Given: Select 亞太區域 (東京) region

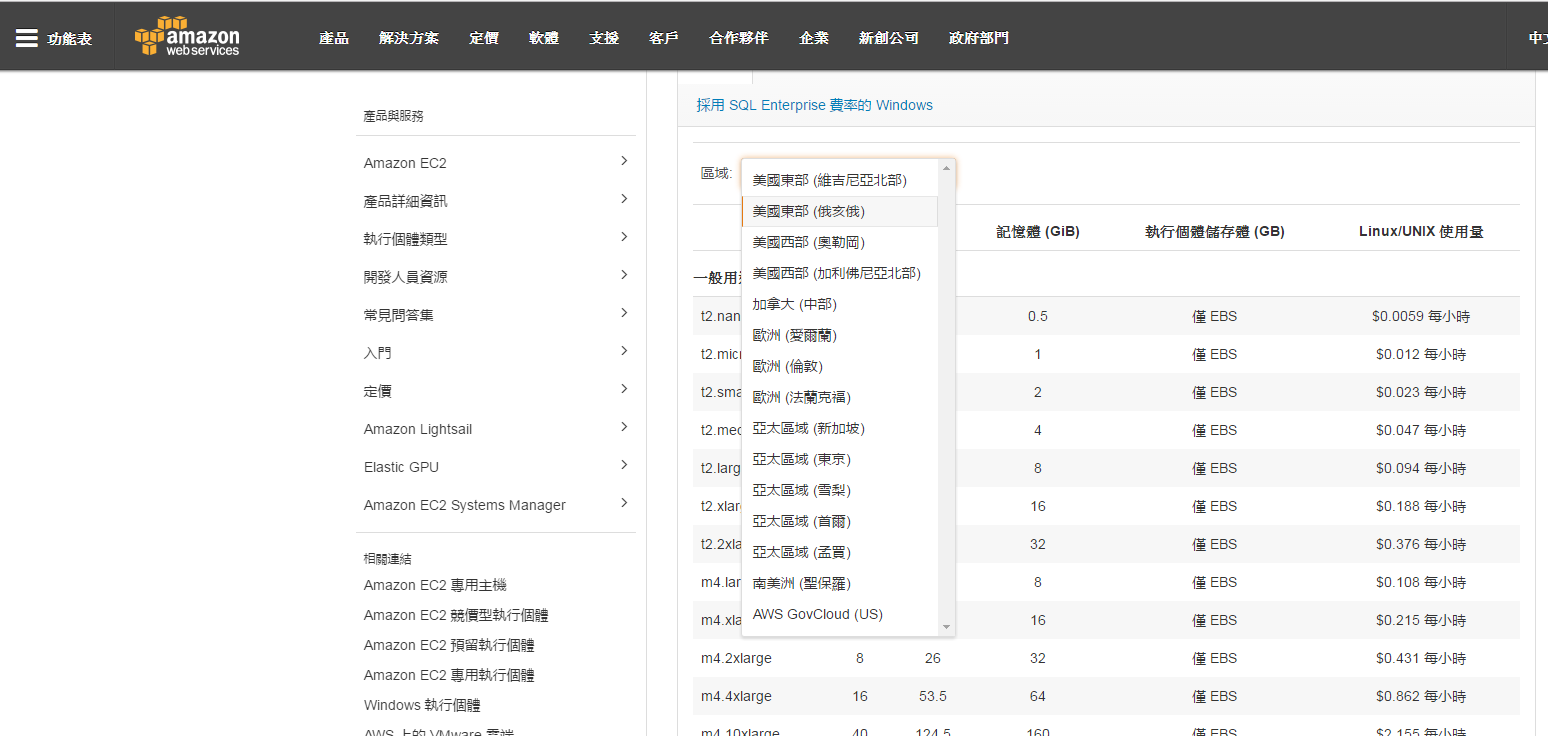Looking at the screenshot, I should click(x=840, y=459).
